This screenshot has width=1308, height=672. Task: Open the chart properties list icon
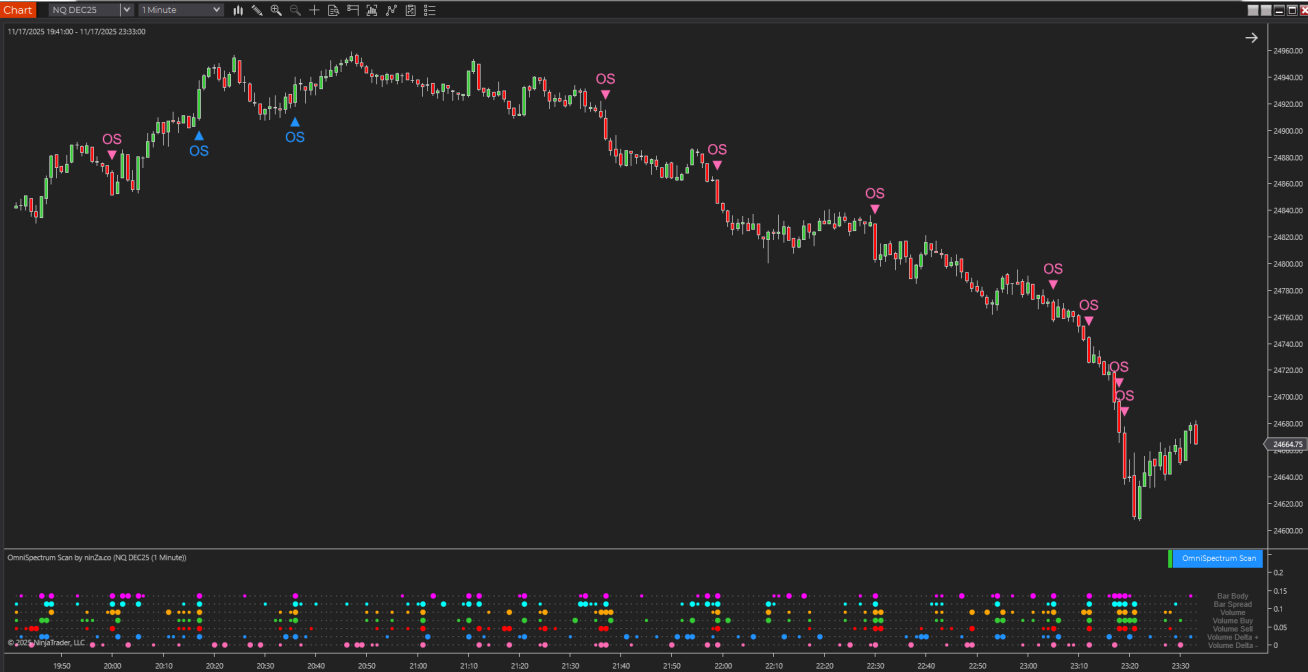pyautogui.click(x=429, y=10)
